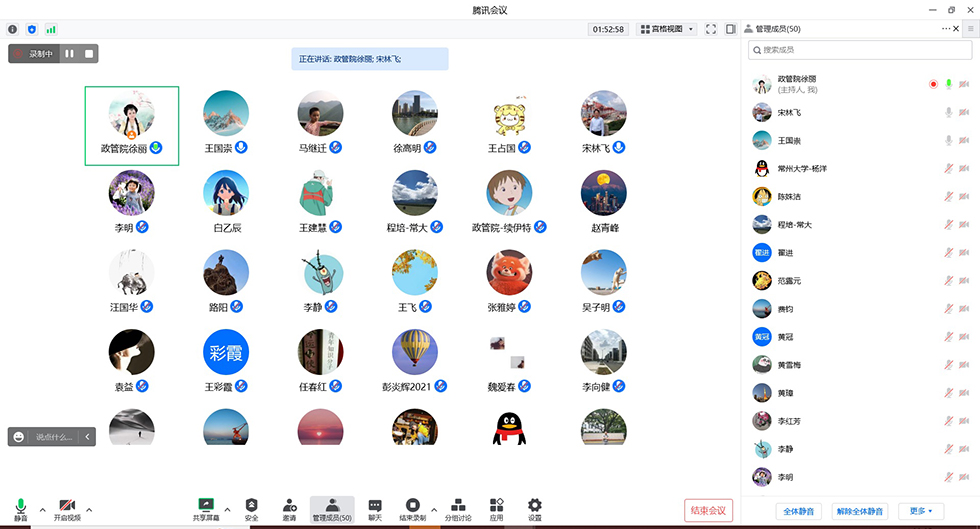
Task: Expand the 更多 dropdown in members panel
Action: 921,511
